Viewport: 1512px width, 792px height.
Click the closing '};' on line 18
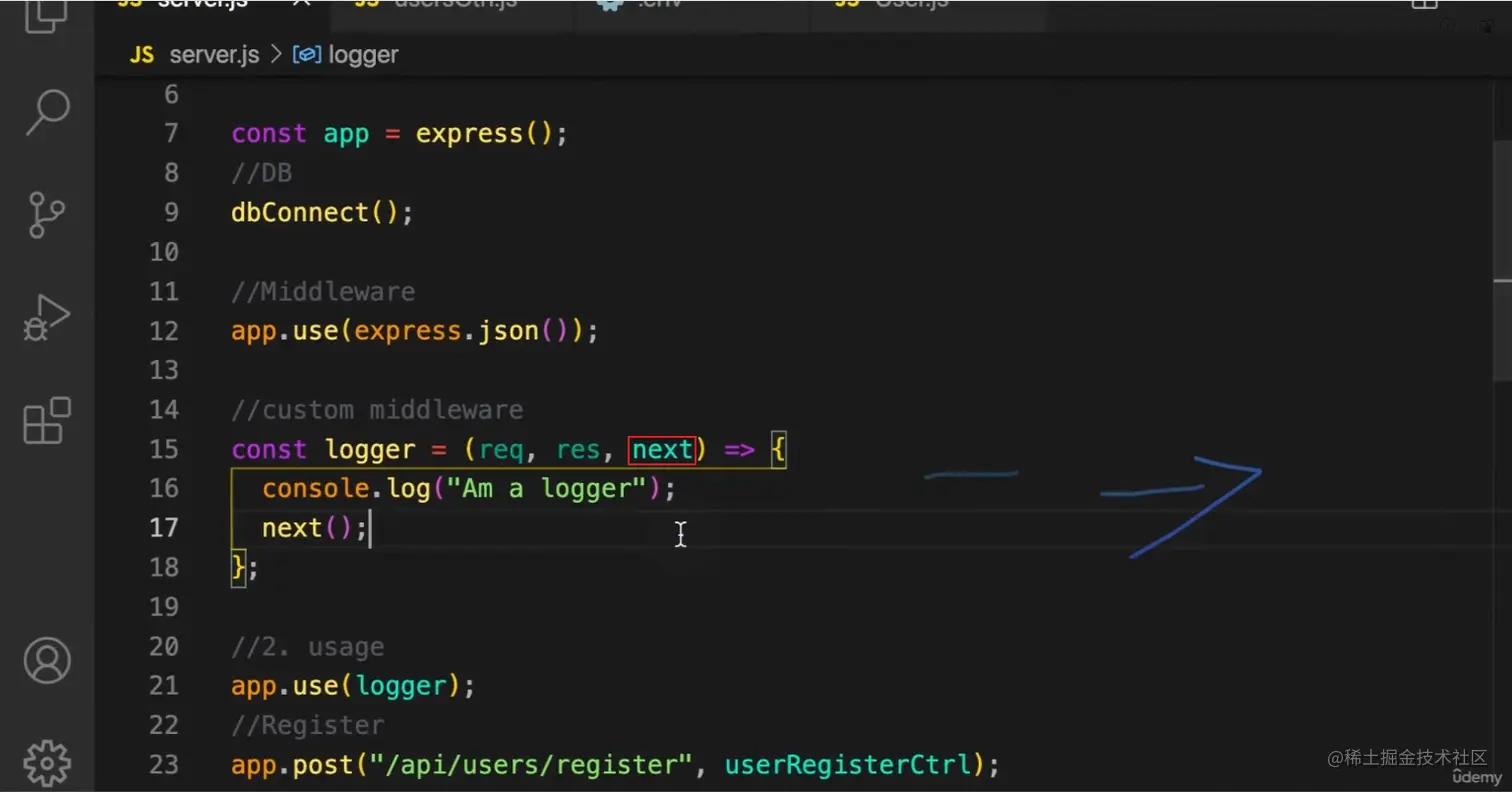tap(246, 568)
